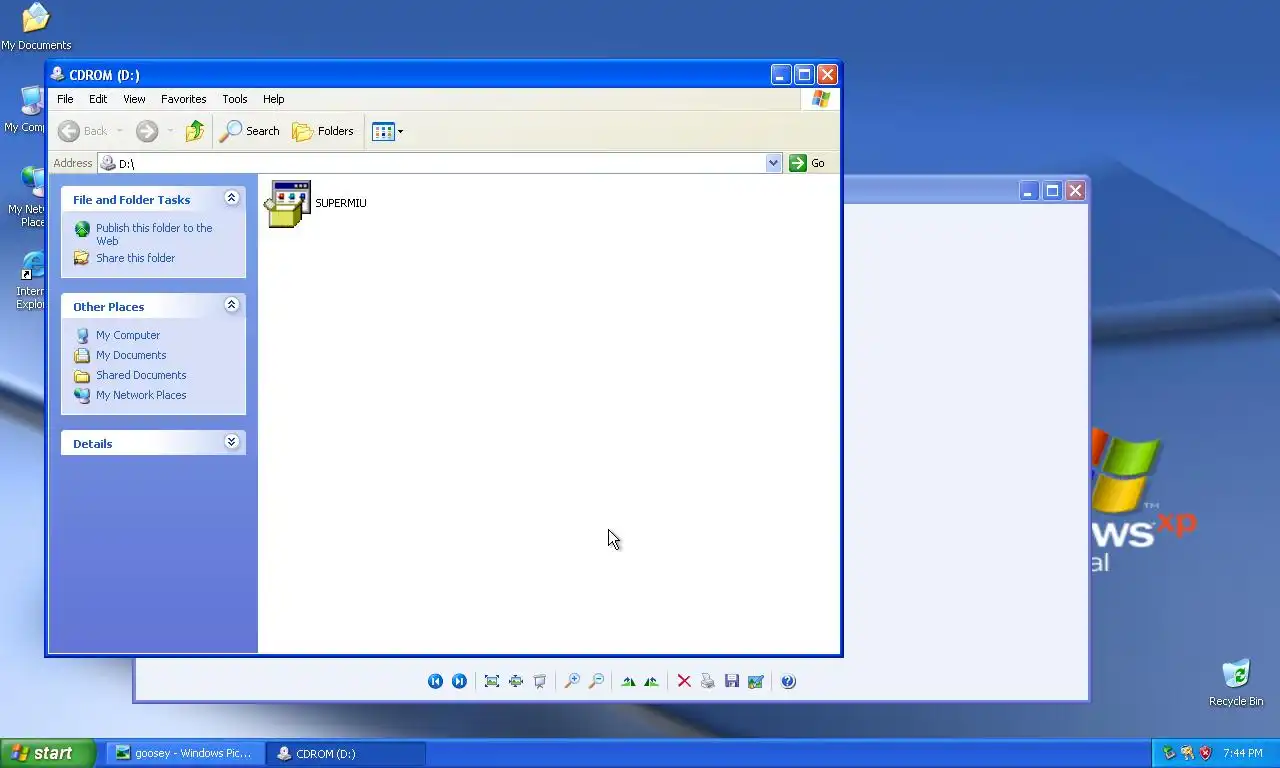This screenshot has width=1280, height=768.
Task: Zoom out with the Picture Viewer magnifier
Action: (x=596, y=681)
